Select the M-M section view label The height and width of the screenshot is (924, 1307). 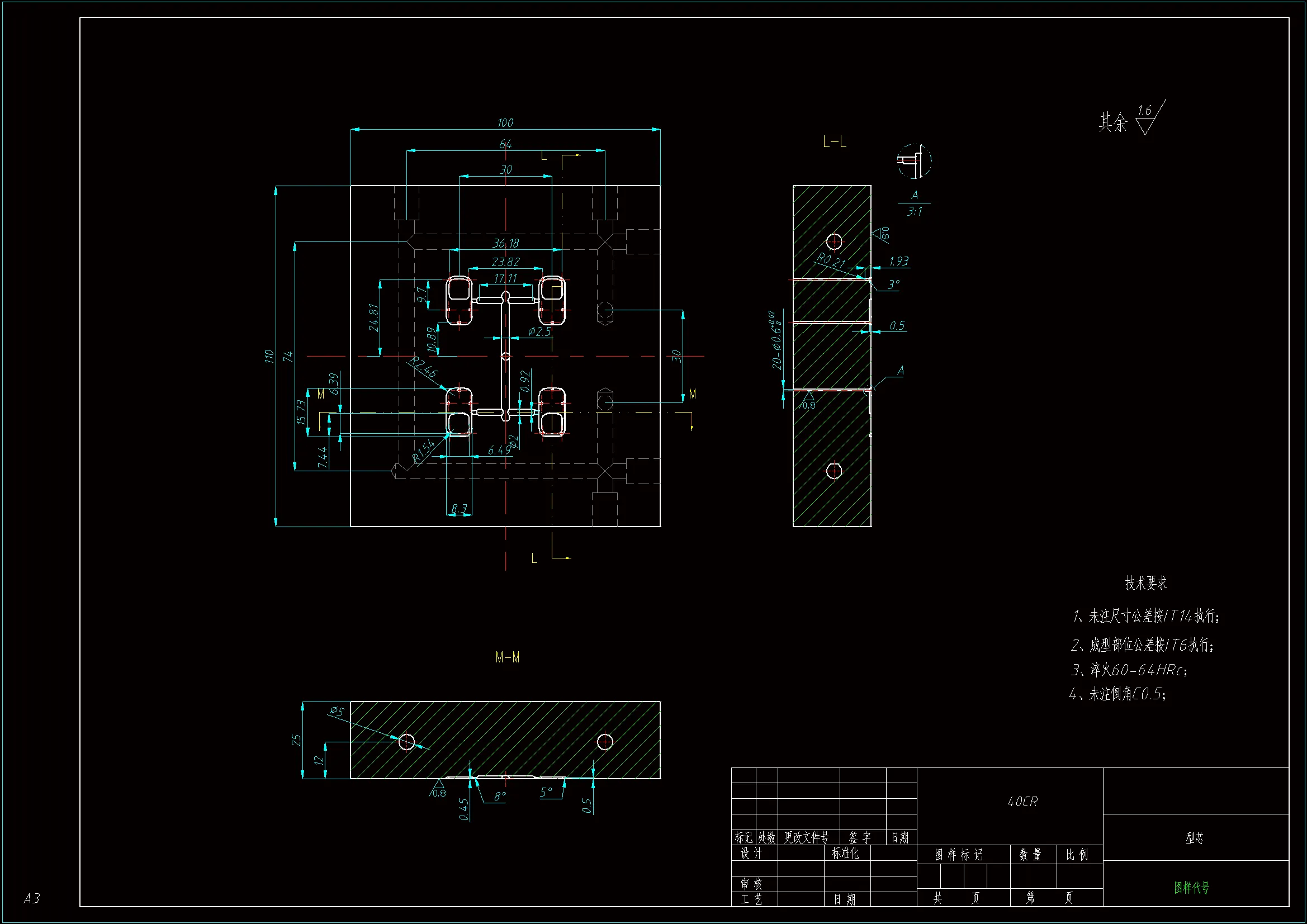pyautogui.click(x=507, y=657)
